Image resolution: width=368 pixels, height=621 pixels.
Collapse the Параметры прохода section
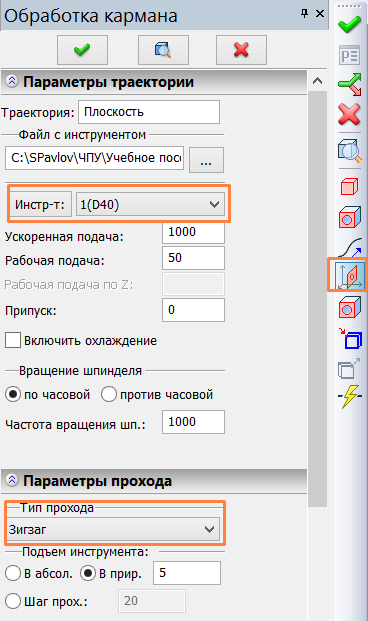tap(12, 480)
